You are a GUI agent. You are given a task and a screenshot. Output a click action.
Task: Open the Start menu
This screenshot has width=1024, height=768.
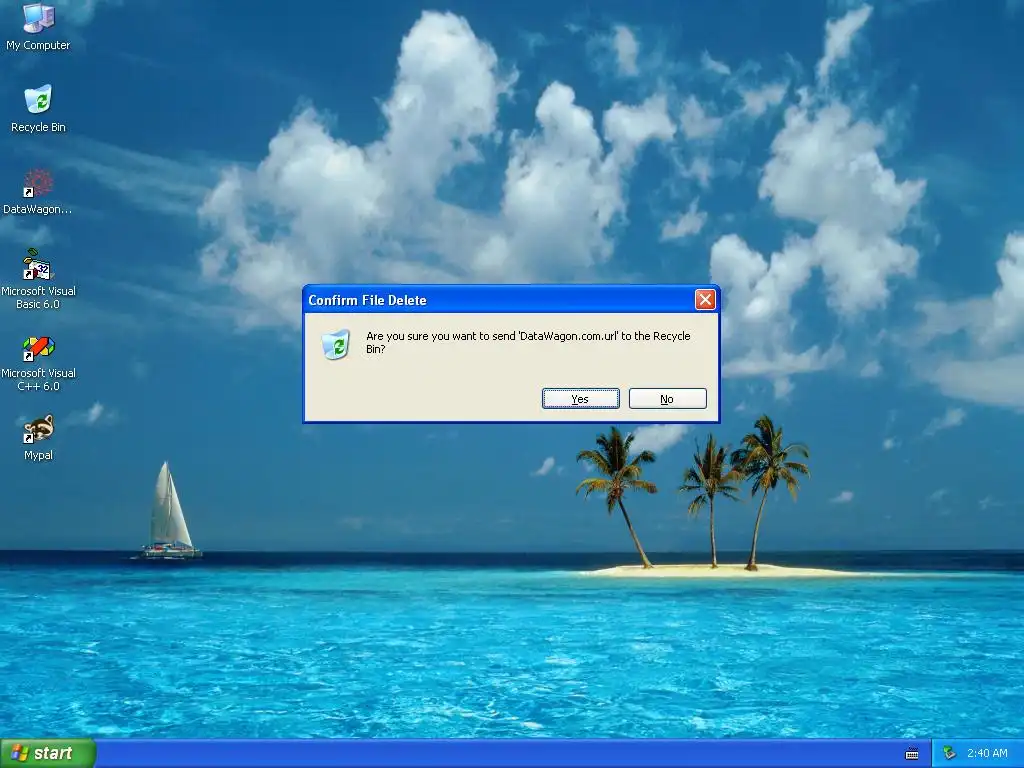[x=48, y=753]
